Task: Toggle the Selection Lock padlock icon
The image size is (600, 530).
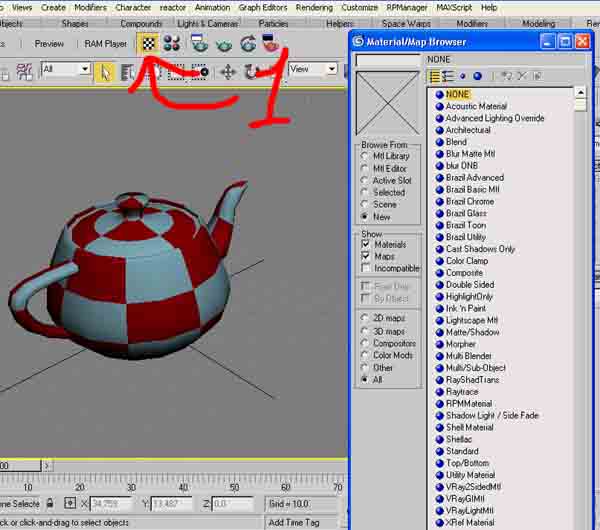Action: coord(50,503)
